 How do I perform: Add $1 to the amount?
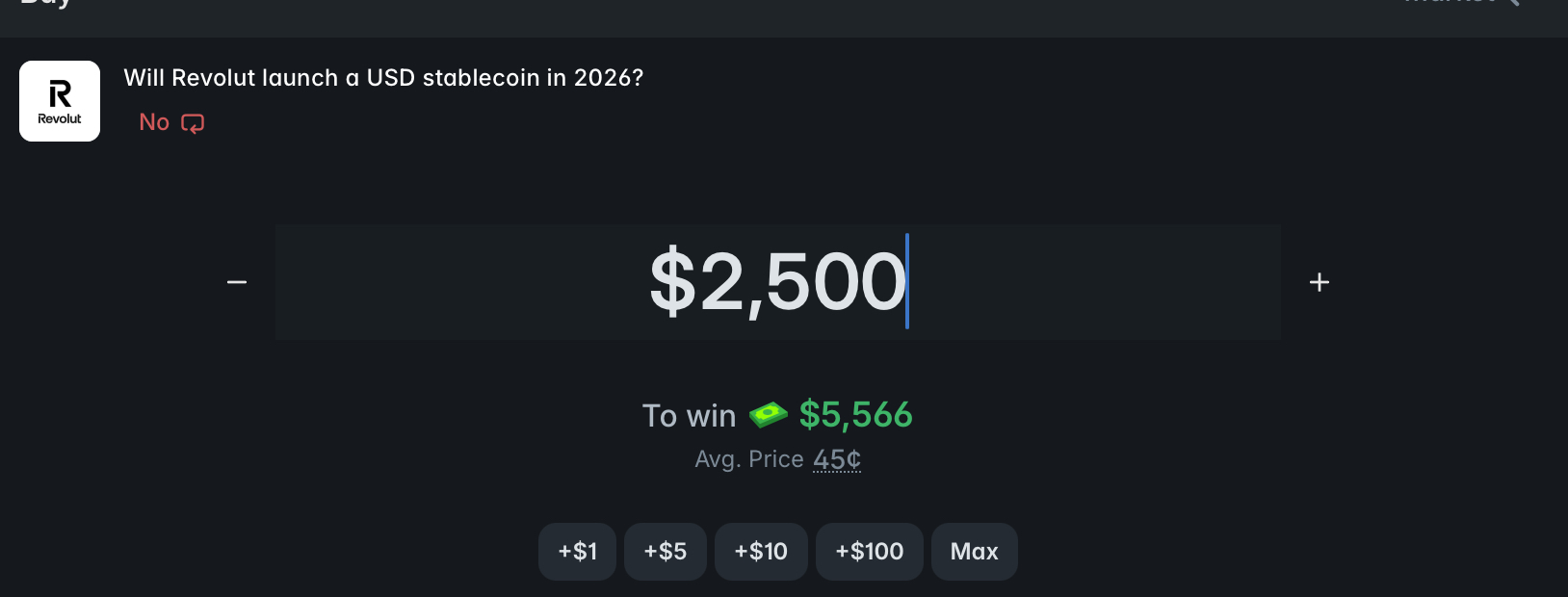point(577,552)
